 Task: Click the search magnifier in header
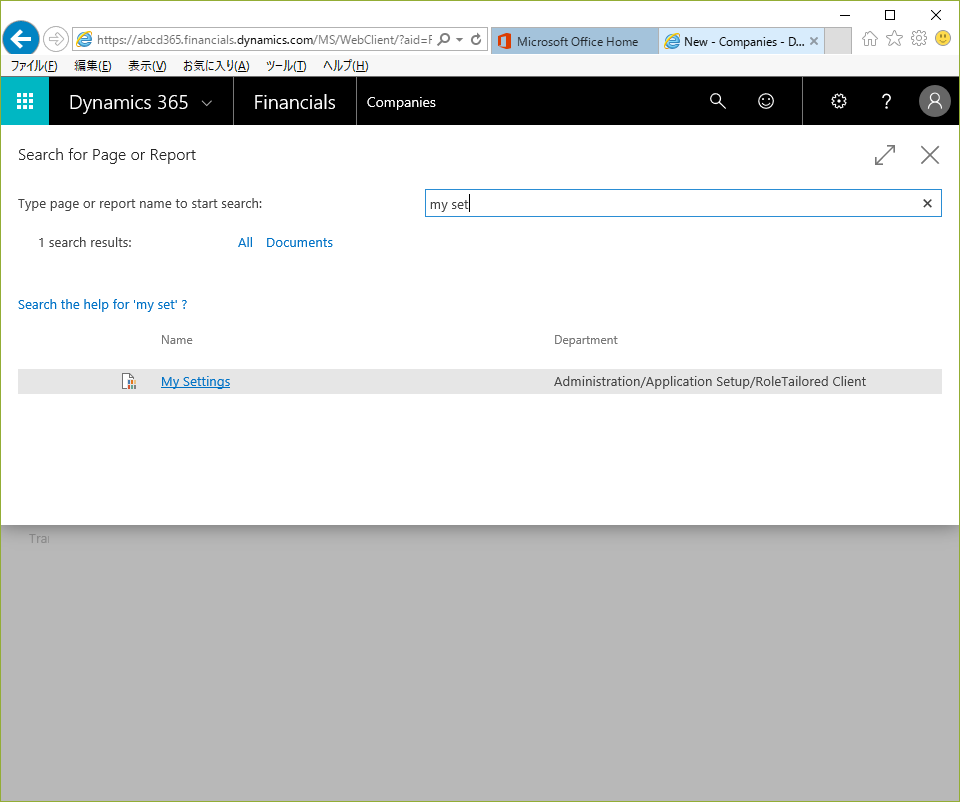[x=717, y=101]
